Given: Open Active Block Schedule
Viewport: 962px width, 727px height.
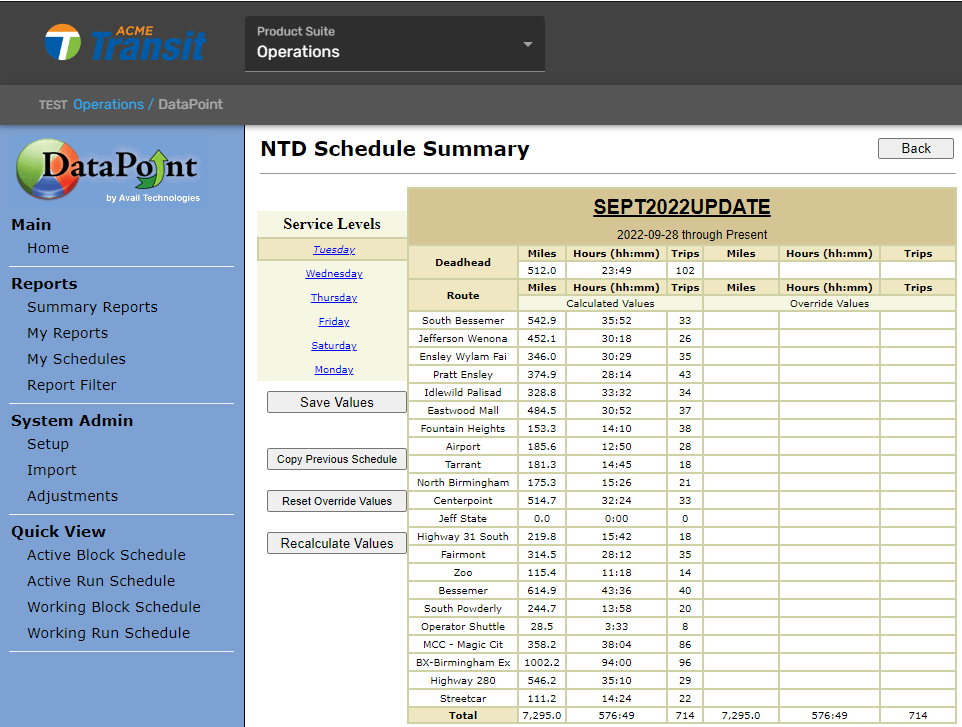Looking at the screenshot, I should click(106, 555).
